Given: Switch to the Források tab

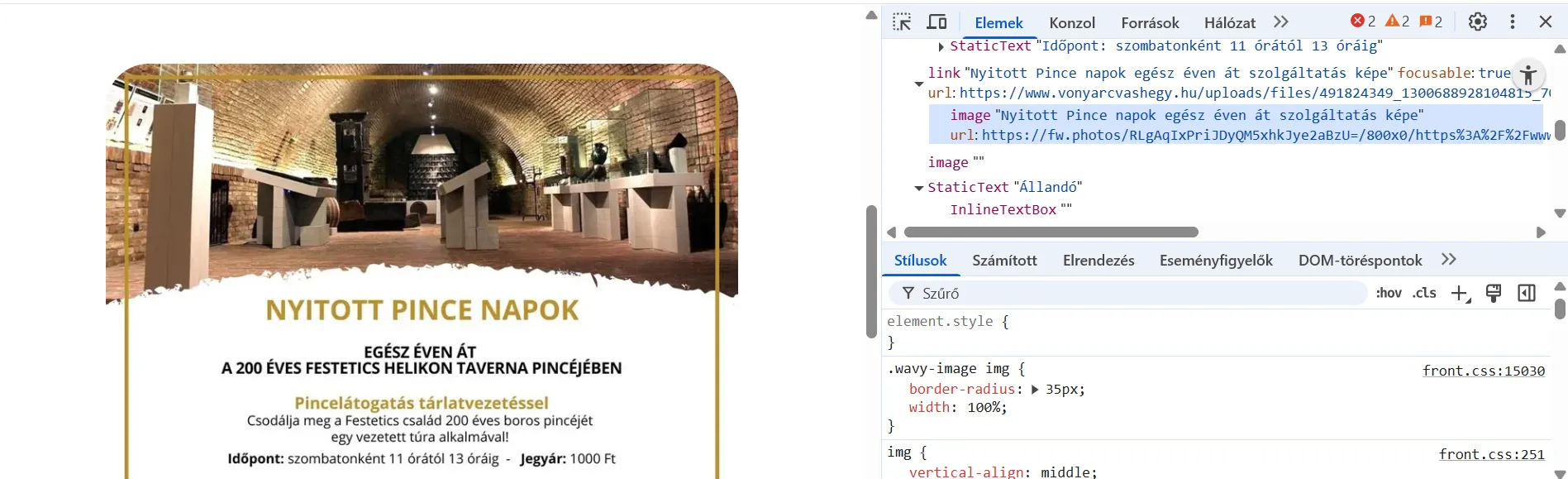Looking at the screenshot, I should click(1150, 23).
